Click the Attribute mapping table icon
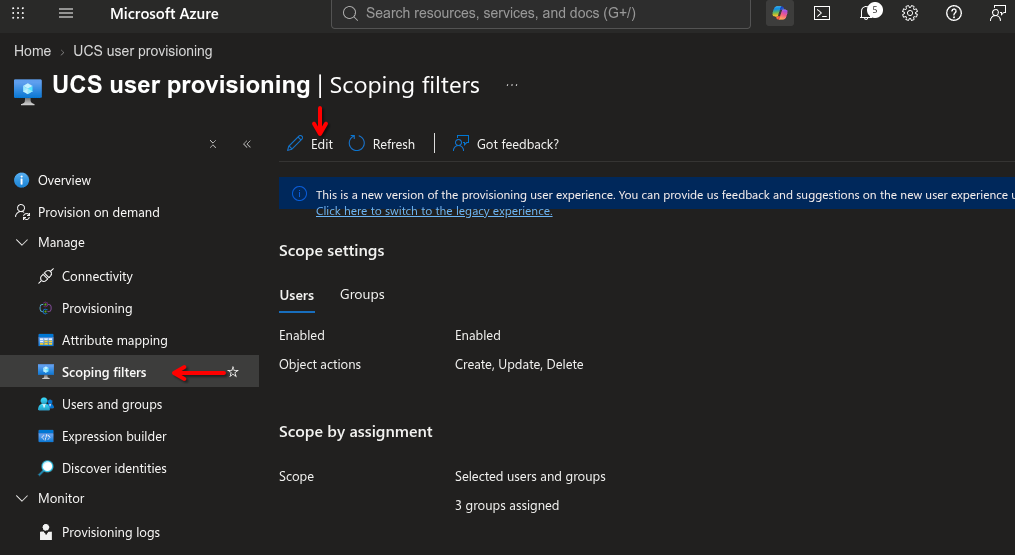The width and height of the screenshot is (1015, 555). click(x=46, y=341)
